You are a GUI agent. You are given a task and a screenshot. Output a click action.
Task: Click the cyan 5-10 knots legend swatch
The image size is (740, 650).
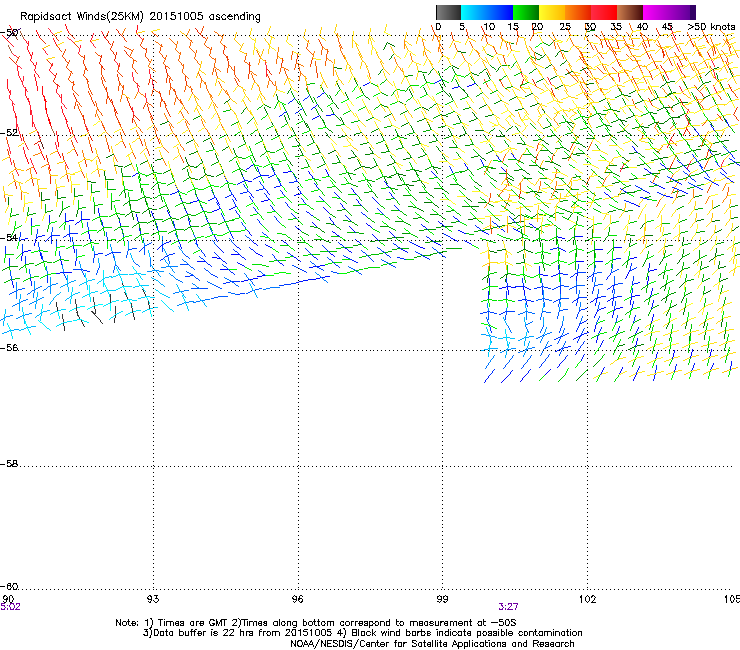click(x=474, y=12)
